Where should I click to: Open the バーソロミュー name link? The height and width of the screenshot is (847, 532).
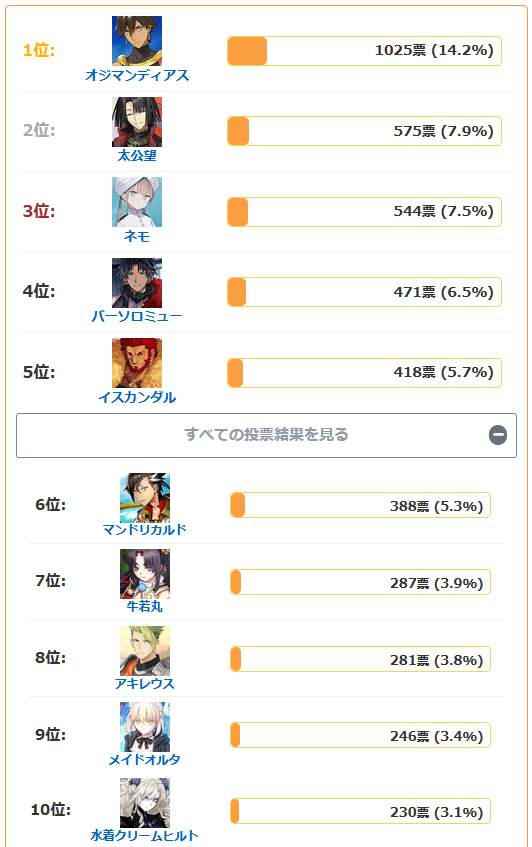click(137, 316)
